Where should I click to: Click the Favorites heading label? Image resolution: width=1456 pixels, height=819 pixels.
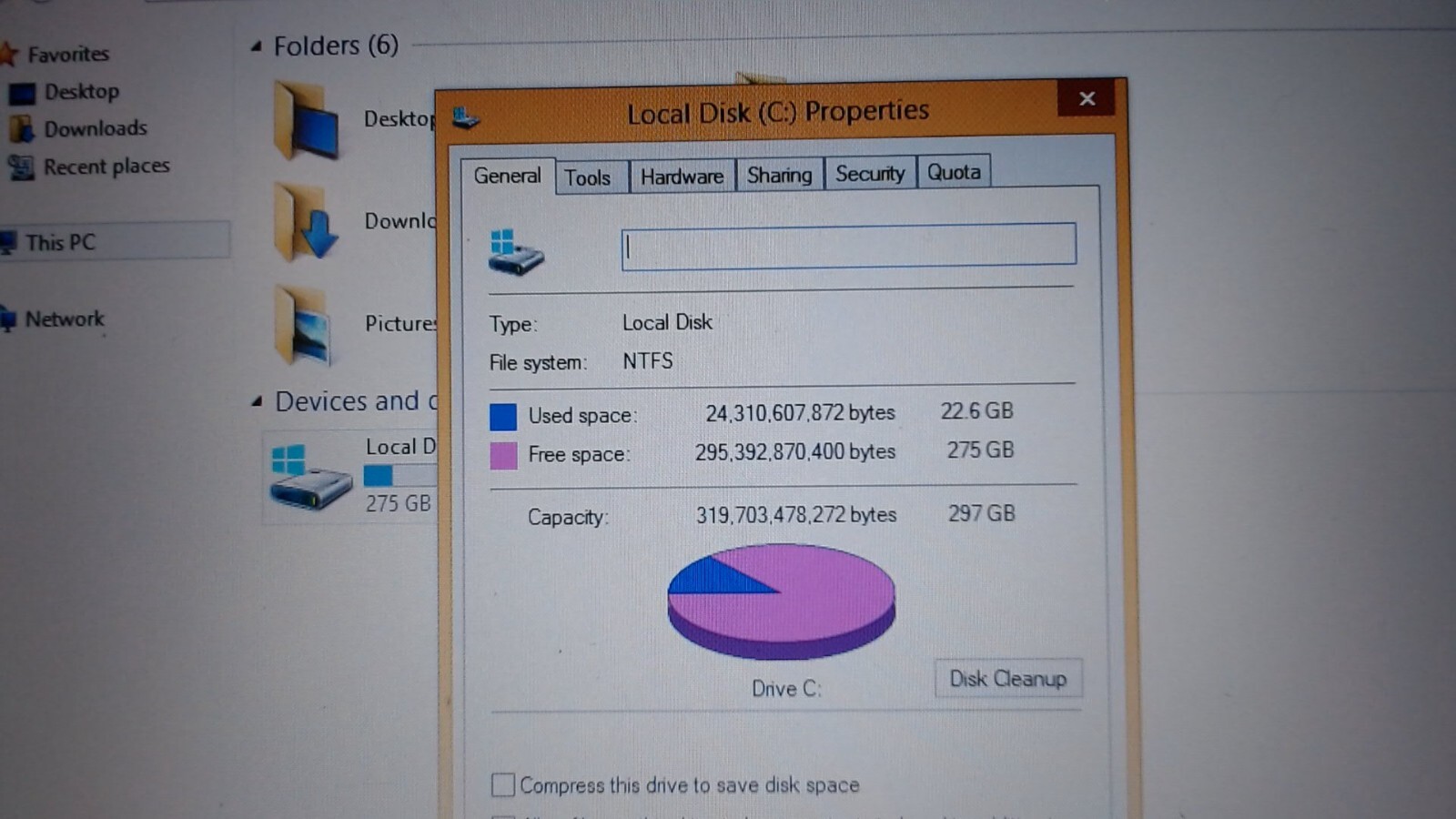[68, 55]
